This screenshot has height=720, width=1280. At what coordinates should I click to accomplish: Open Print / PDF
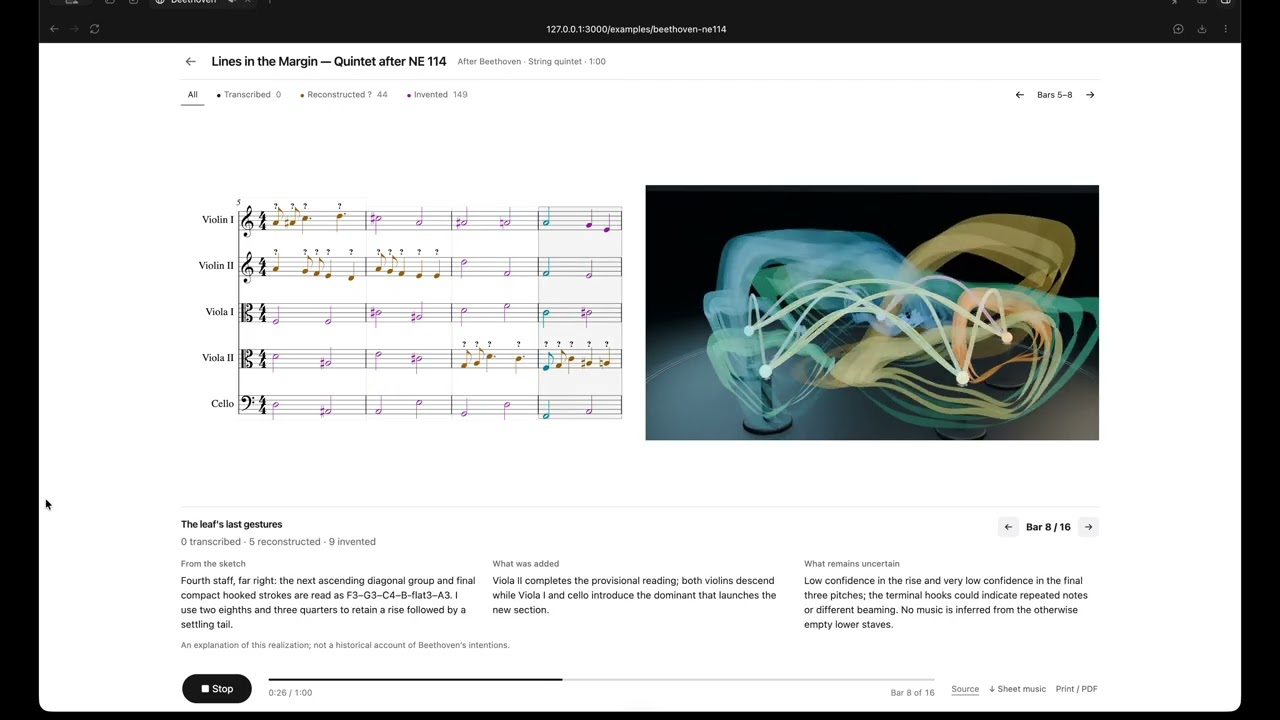click(x=1076, y=689)
